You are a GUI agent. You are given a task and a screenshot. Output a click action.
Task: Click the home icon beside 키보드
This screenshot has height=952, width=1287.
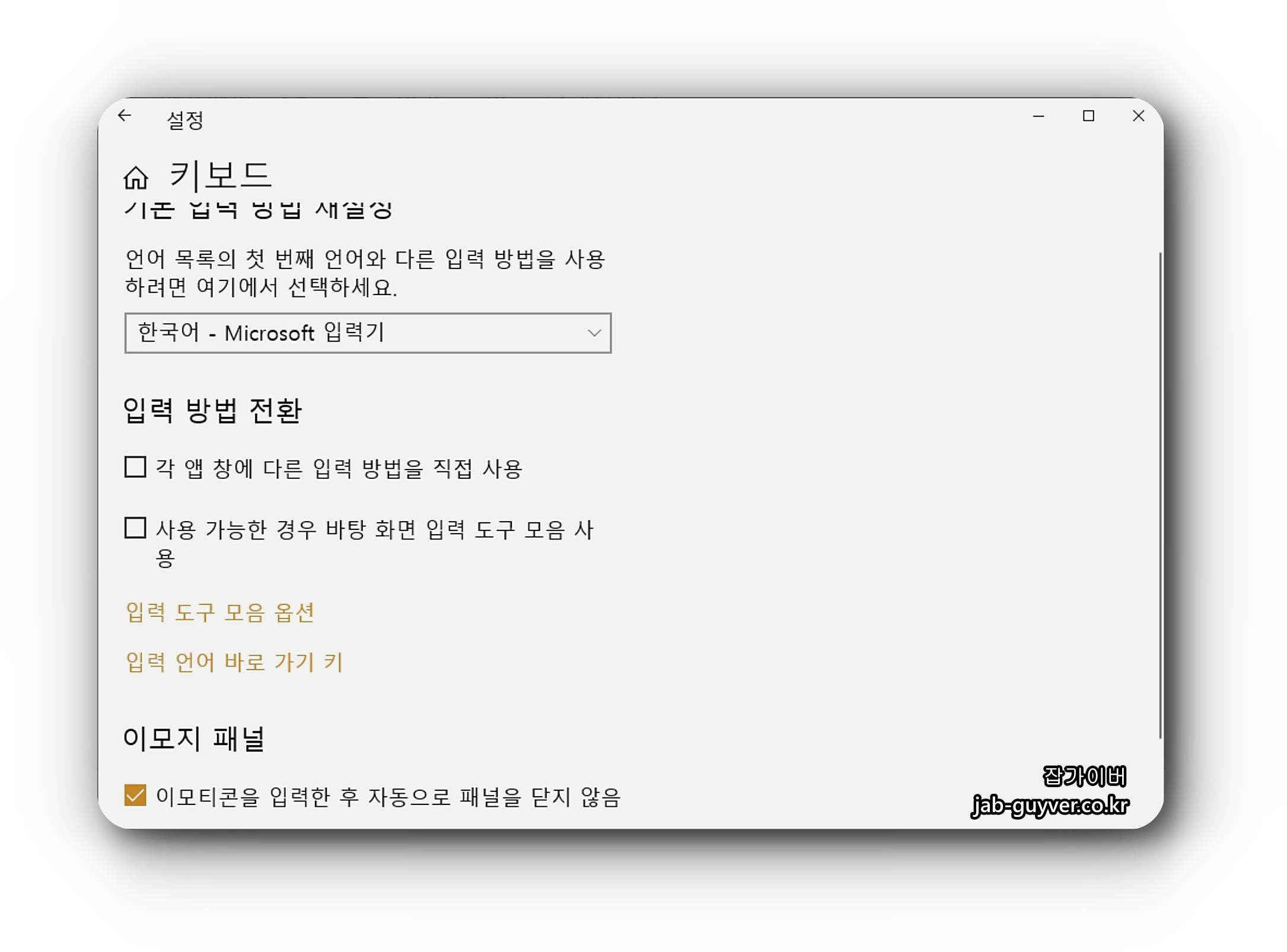(x=136, y=177)
